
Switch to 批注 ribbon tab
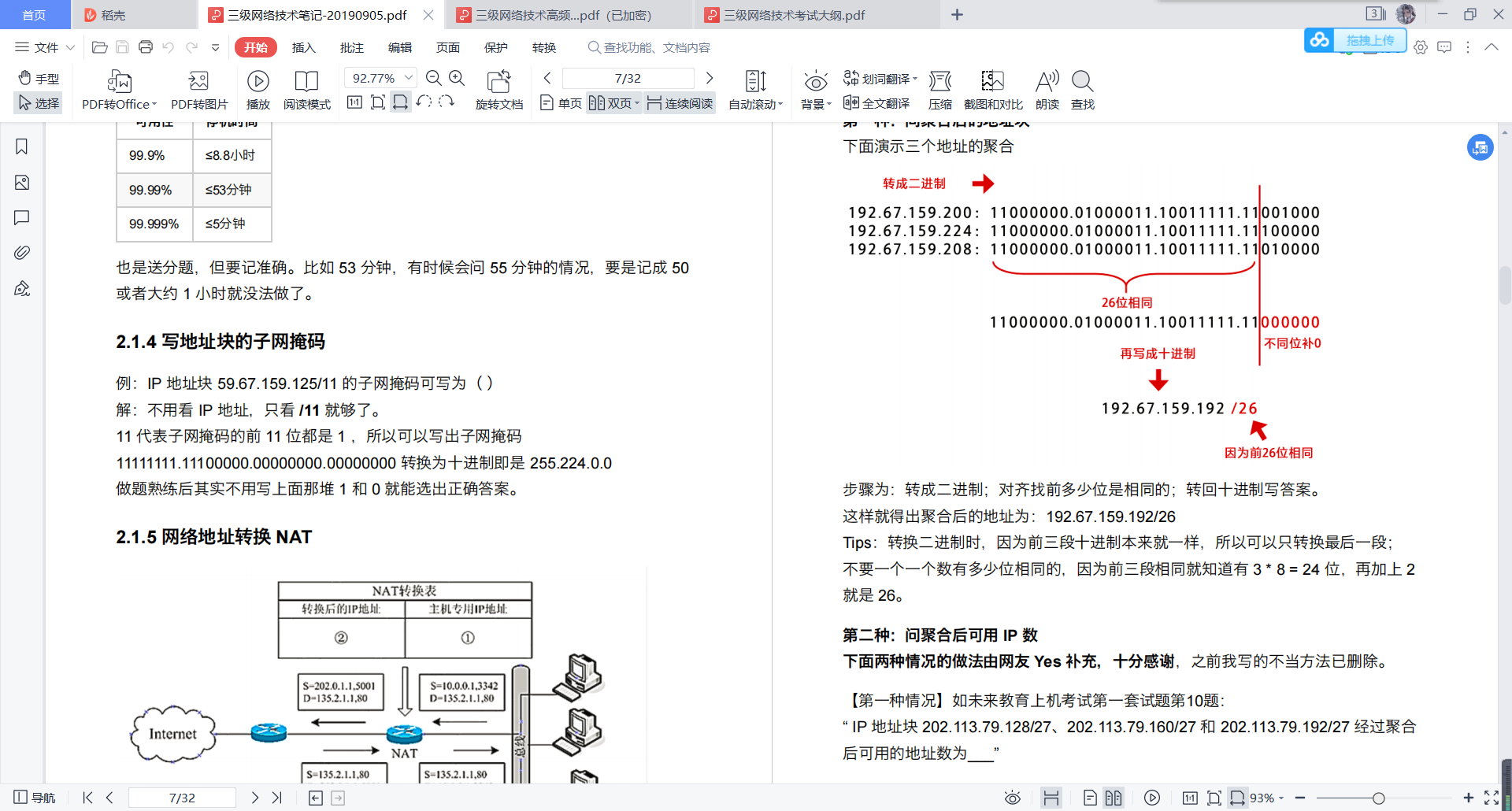click(352, 47)
